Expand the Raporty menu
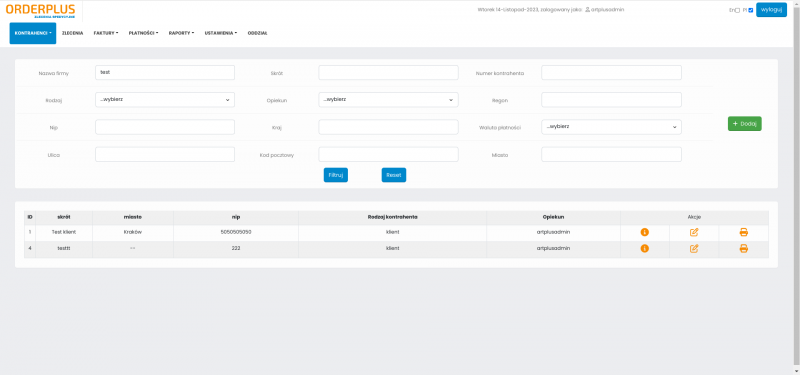 (x=181, y=33)
